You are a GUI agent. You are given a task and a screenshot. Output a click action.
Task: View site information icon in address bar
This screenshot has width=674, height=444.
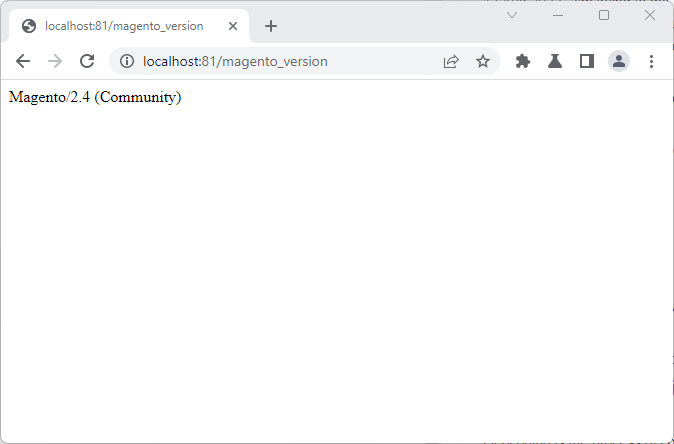tap(127, 61)
